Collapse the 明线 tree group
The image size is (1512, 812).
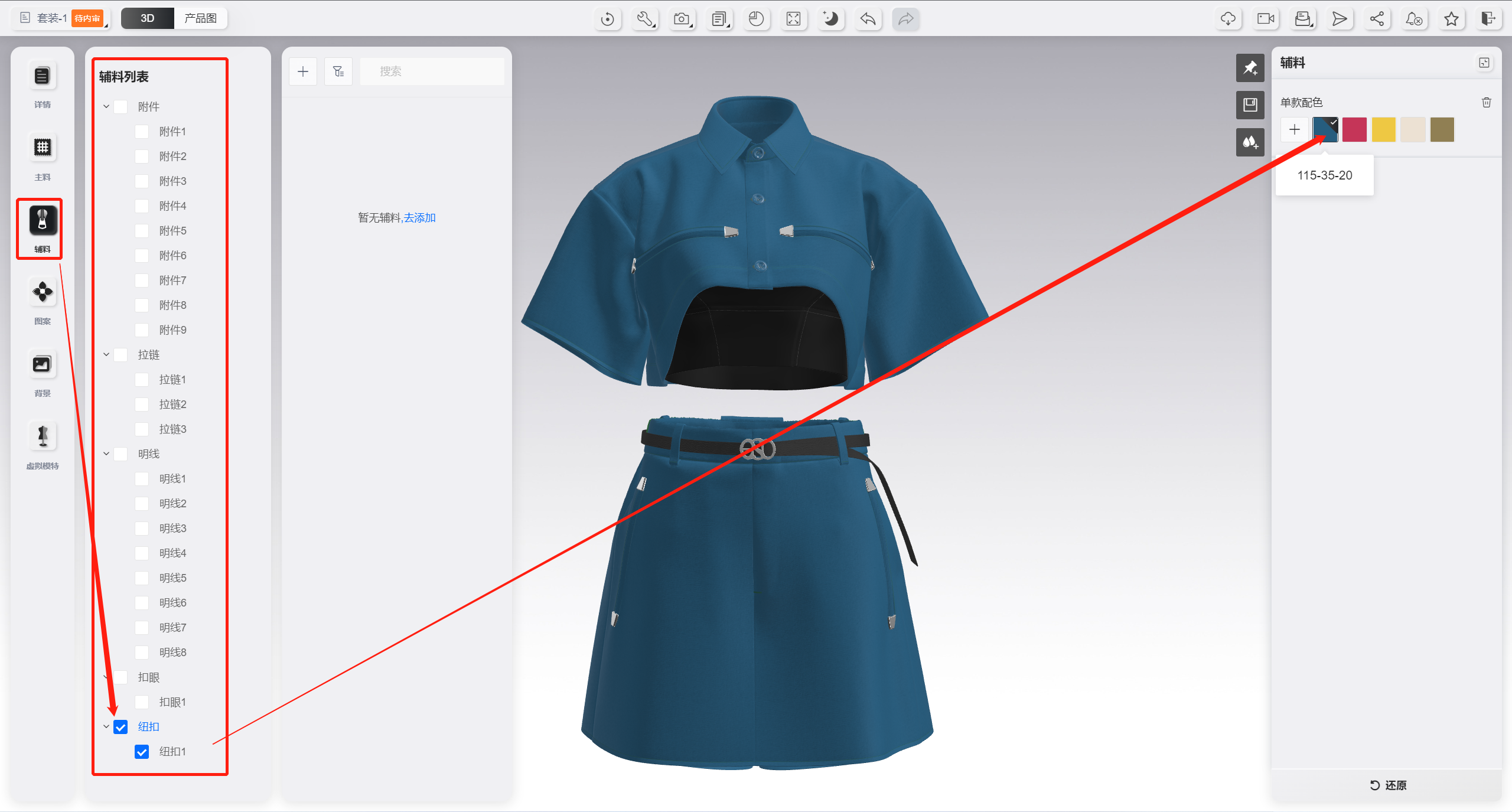point(106,454)
